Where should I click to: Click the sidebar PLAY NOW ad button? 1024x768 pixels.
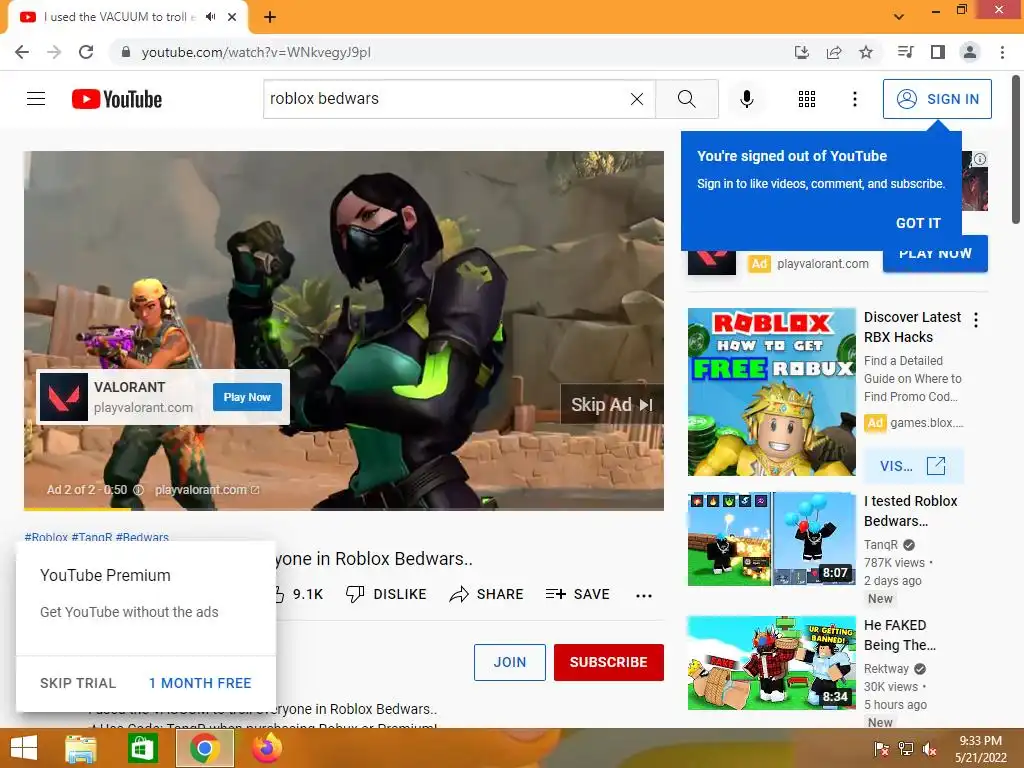[935, 253]
